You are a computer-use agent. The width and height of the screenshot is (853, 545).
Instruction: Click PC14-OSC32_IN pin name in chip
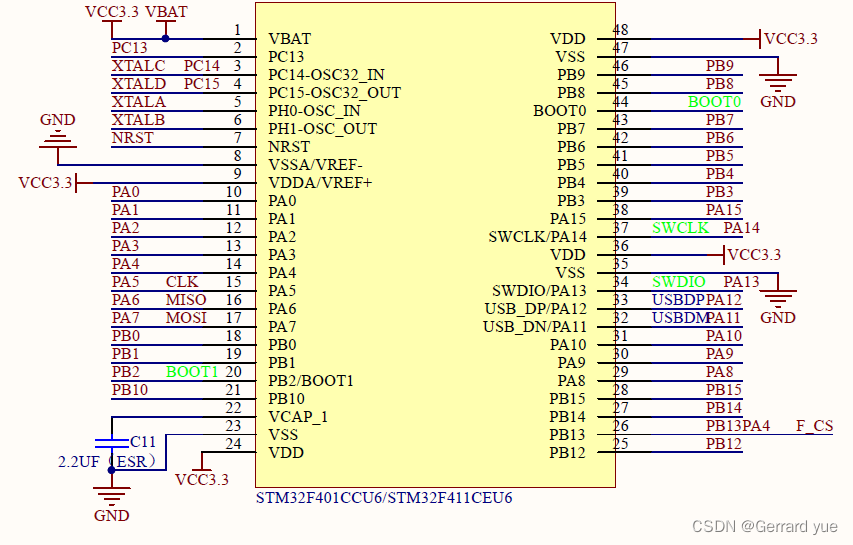[326, 75]
